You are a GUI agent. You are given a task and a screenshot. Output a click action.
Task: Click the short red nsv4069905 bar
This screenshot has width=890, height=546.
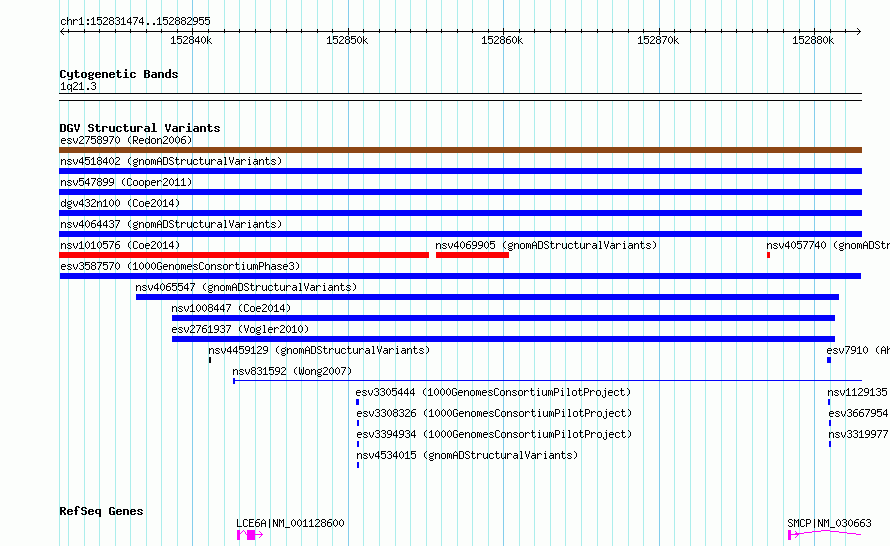pos(472,255)
